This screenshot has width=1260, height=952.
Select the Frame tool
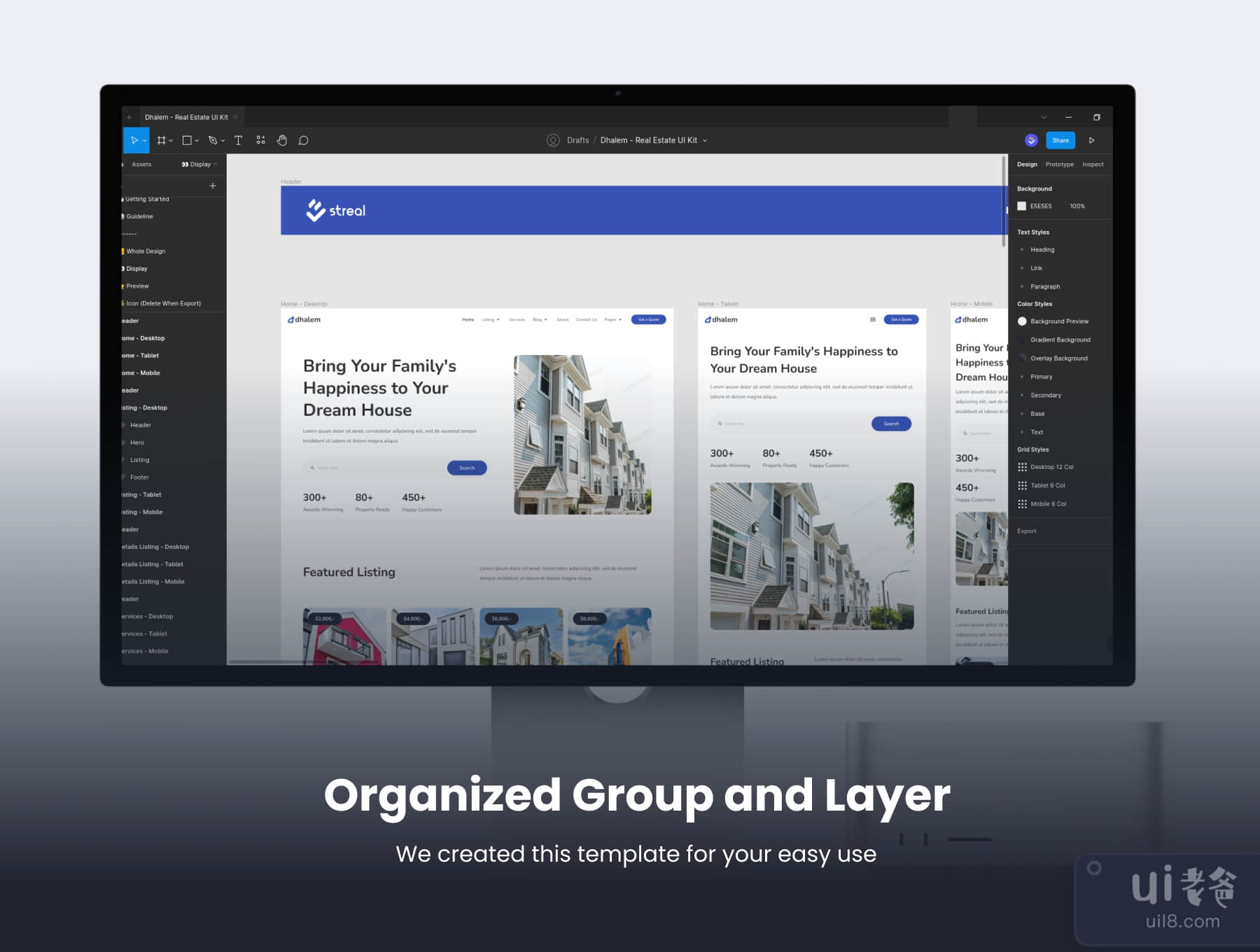[x=162, y=141]
